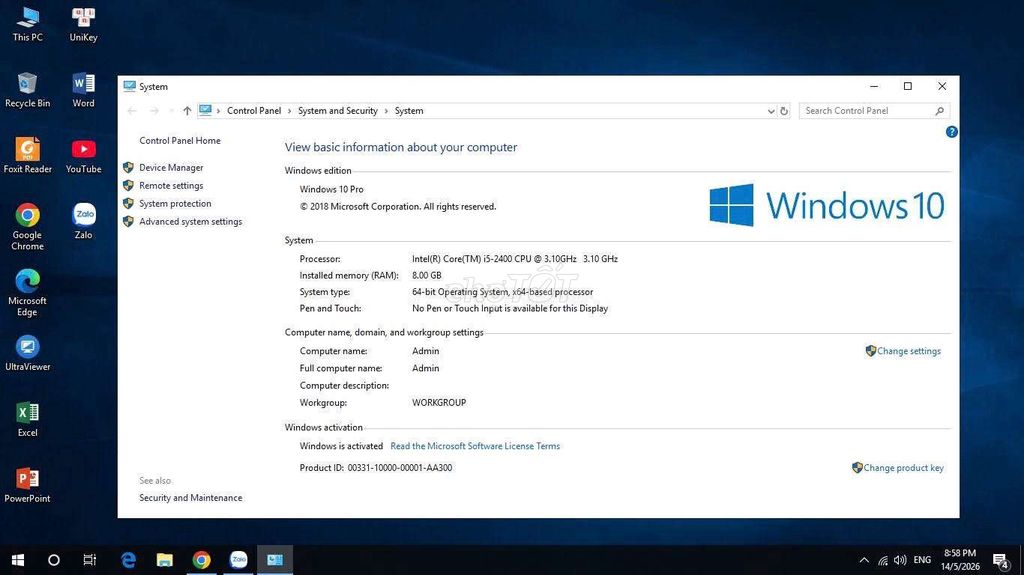Open the Action Center notifications icon
Viewport: 1024px width, 575px height.
[1000, 560]
